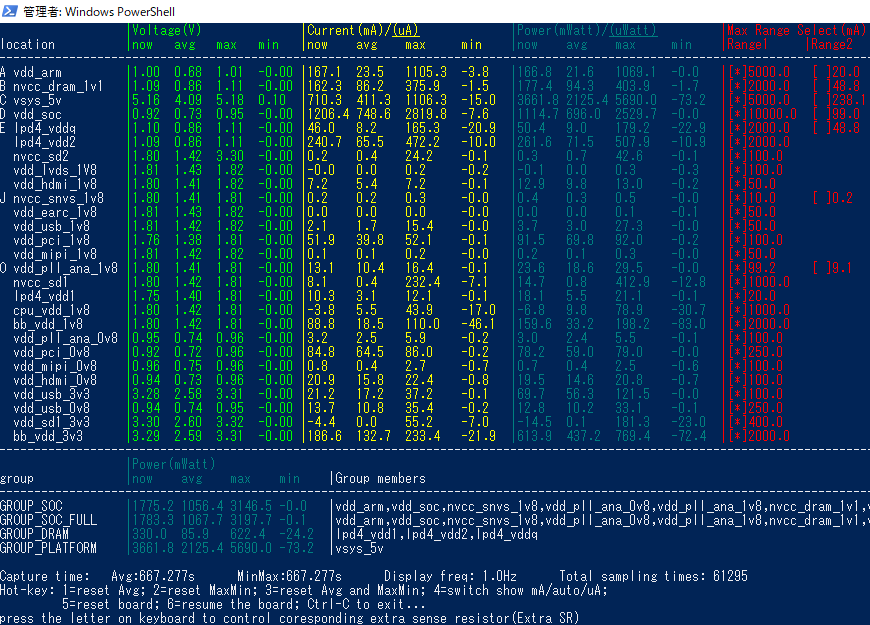Toggle Range1 [*] selector for vdd_soc

click(735, 114)
